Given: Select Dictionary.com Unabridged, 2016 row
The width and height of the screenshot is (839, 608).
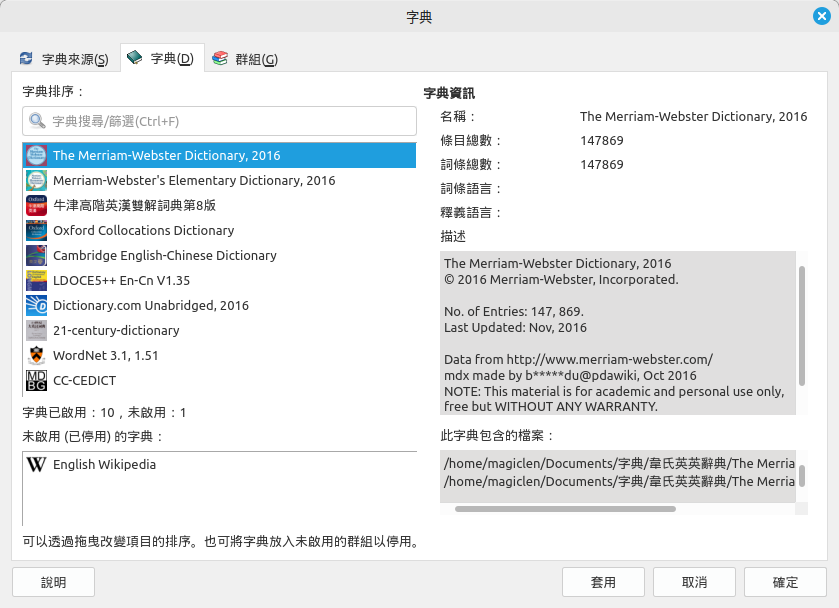Looking at the screenshot, I should click(219, 306).
